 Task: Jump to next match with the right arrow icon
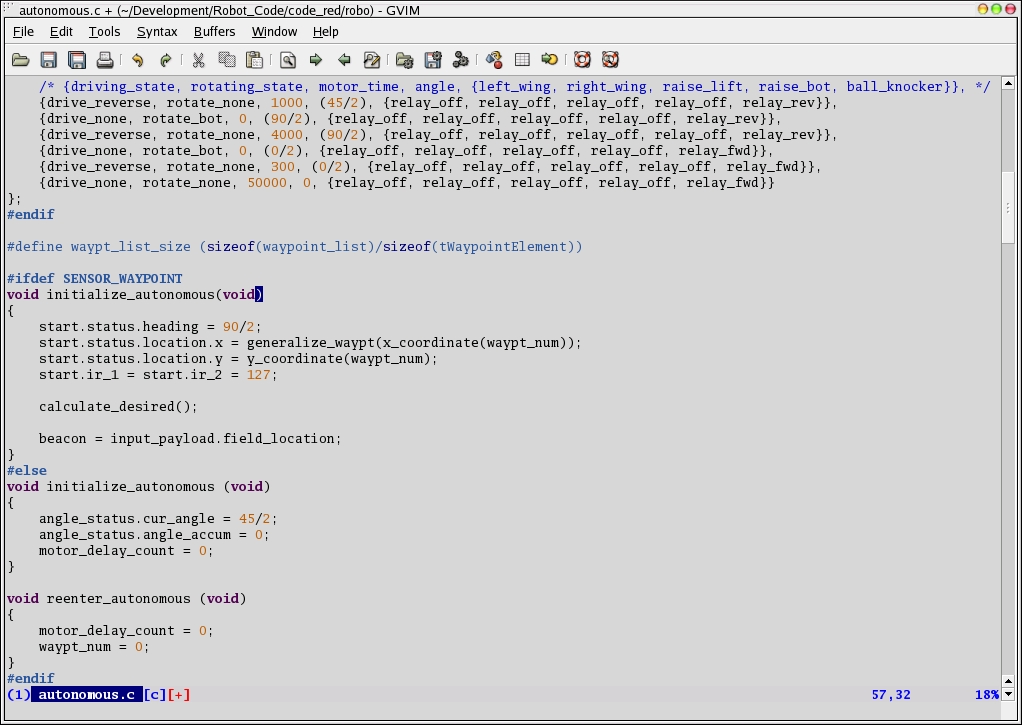316,60
